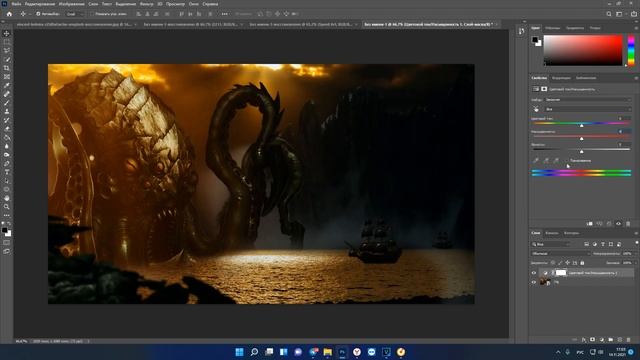Open Windows Start button
Image resolution: width=640 pixels, height=360 pixels.
(x=240, y=352)
